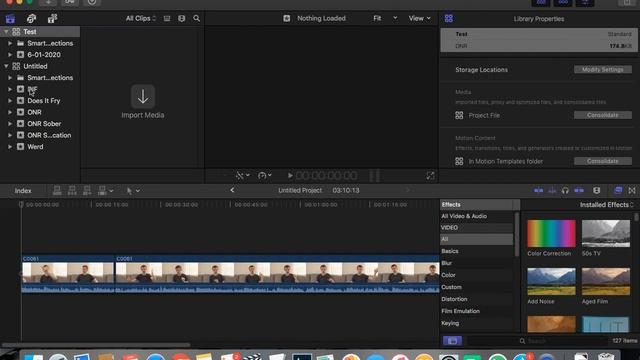Image resolution: width=640 pixels, height=360 pixels.
Task: Expand the ONR Sober event
Action: tap(10, 124)
